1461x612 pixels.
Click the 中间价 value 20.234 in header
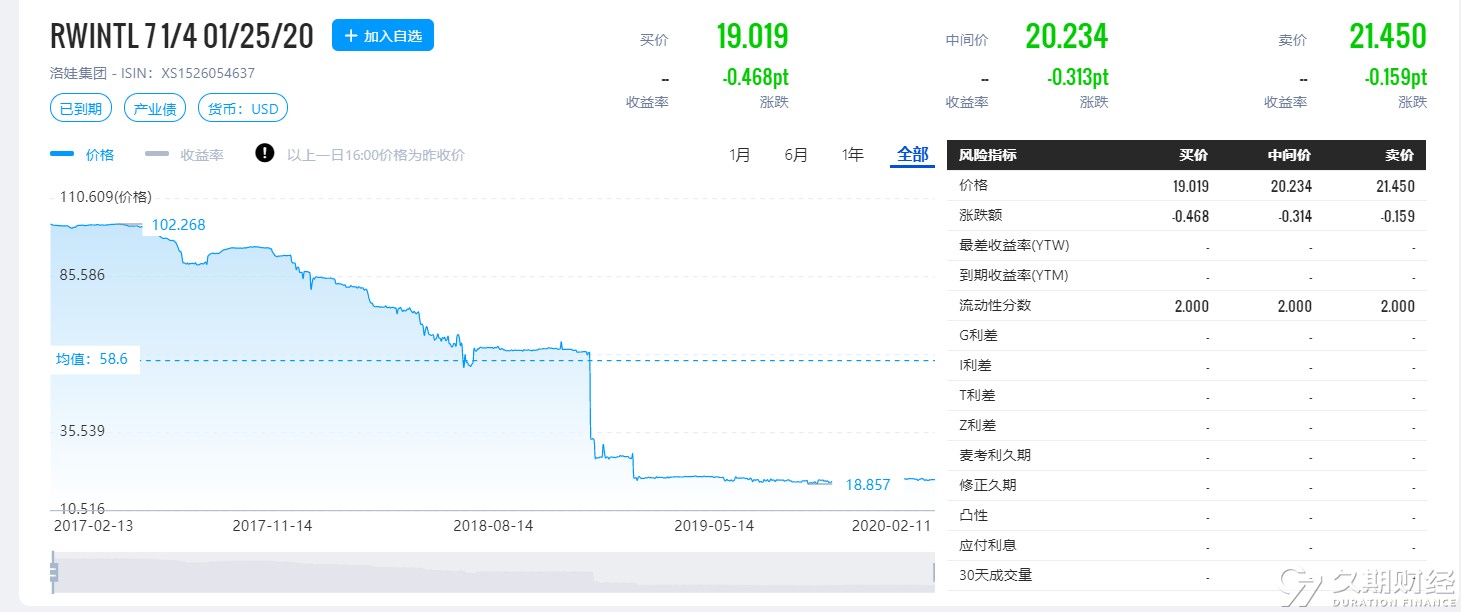[x=1066, y=37]
